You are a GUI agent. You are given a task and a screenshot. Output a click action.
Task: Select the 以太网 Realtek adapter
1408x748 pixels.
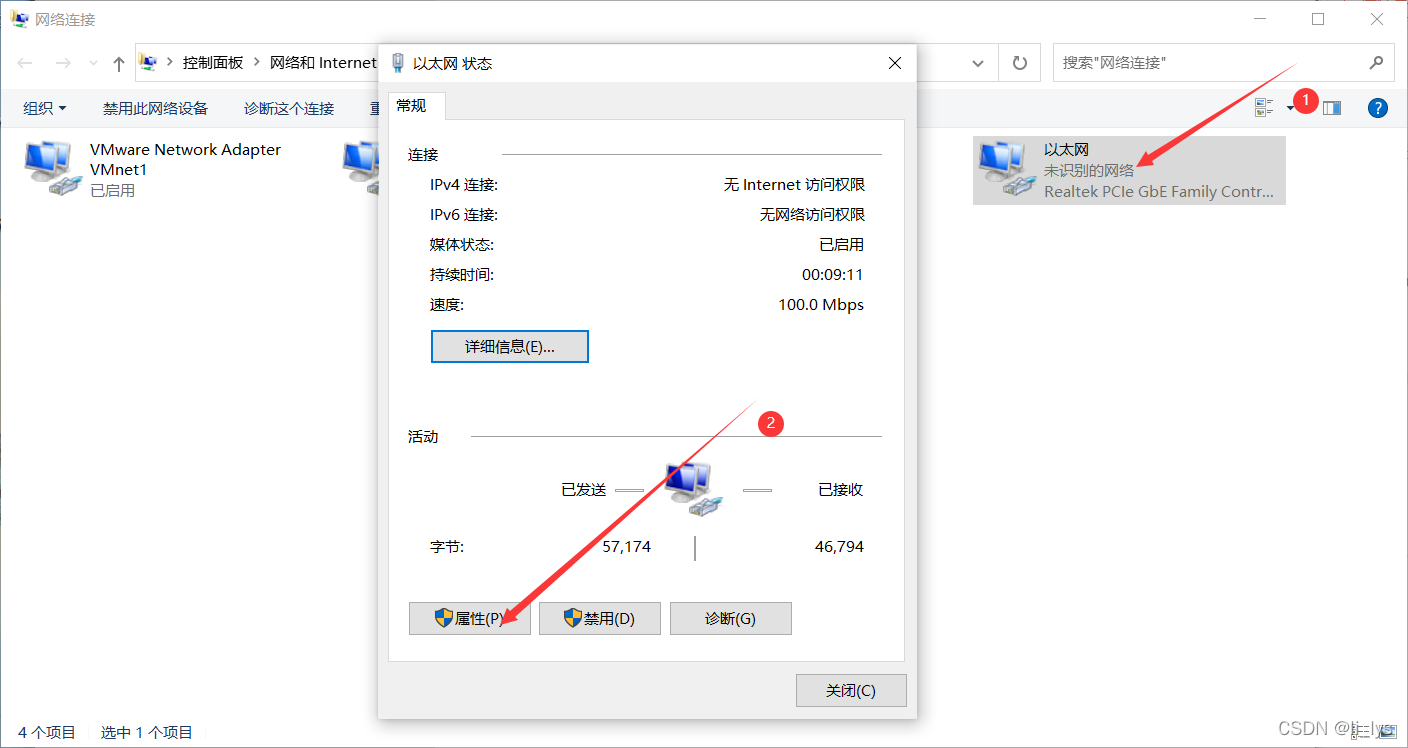1129,170
